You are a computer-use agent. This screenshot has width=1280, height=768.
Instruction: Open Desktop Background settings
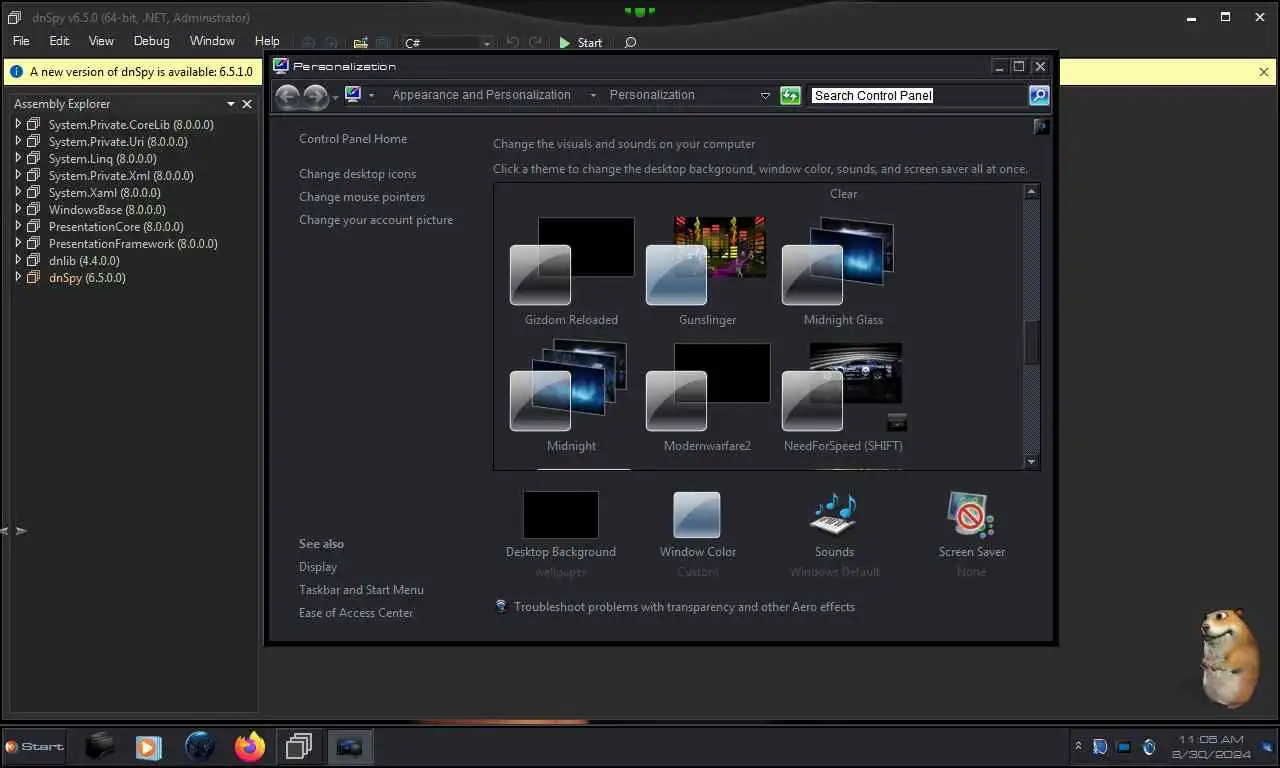[x=561, y=515]
